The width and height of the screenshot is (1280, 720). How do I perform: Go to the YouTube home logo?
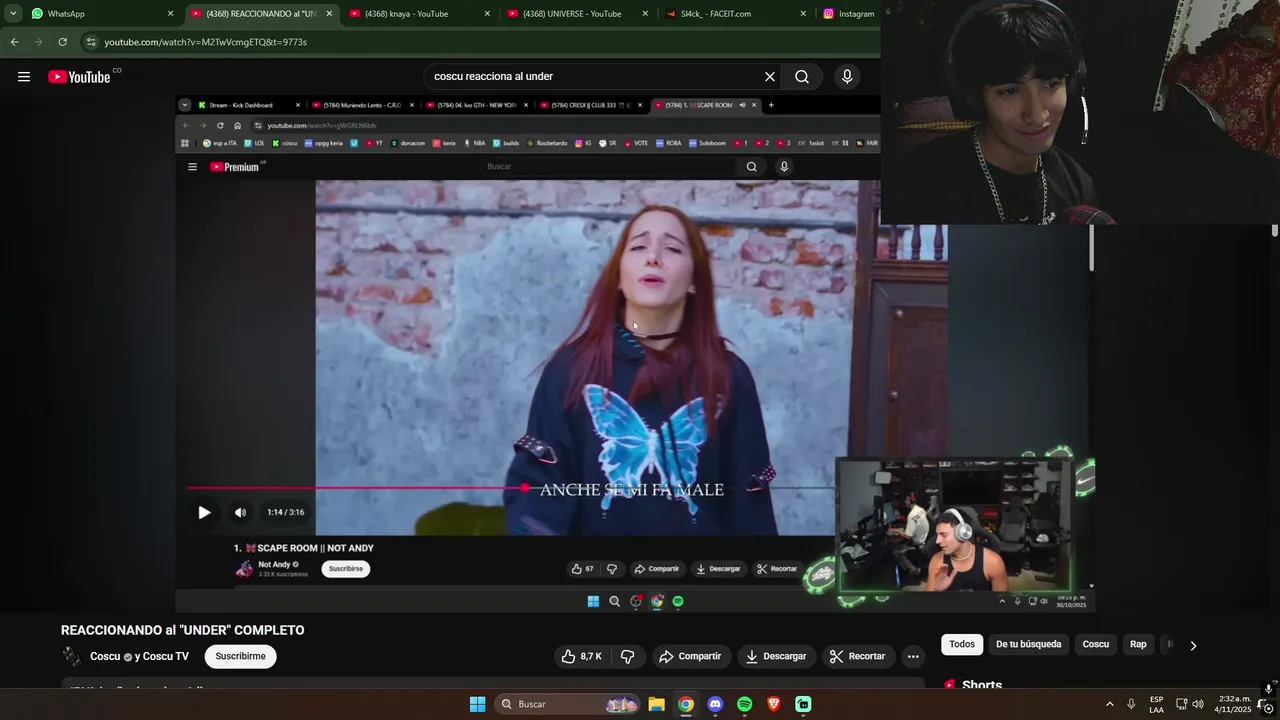[x=79, y=77]
